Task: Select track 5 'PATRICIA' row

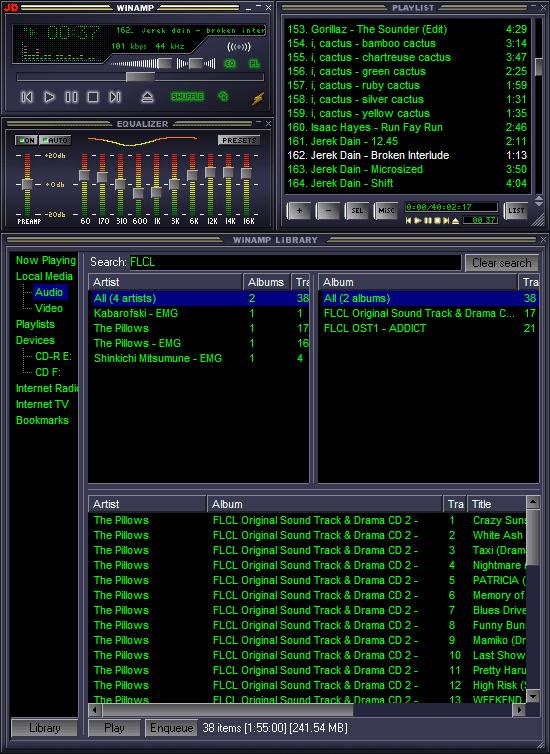Action: pos(308,580)
